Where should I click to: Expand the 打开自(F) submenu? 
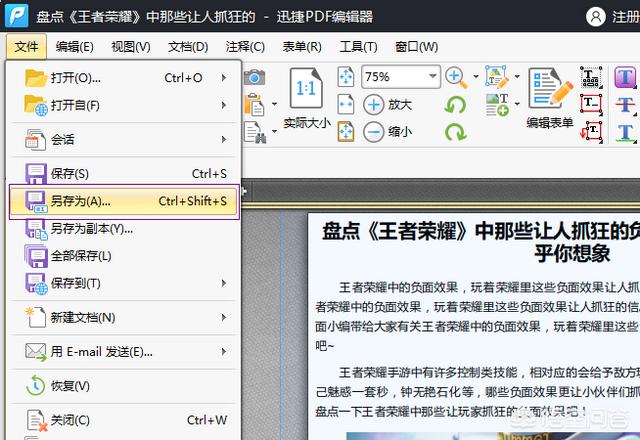tap(124, 105)
